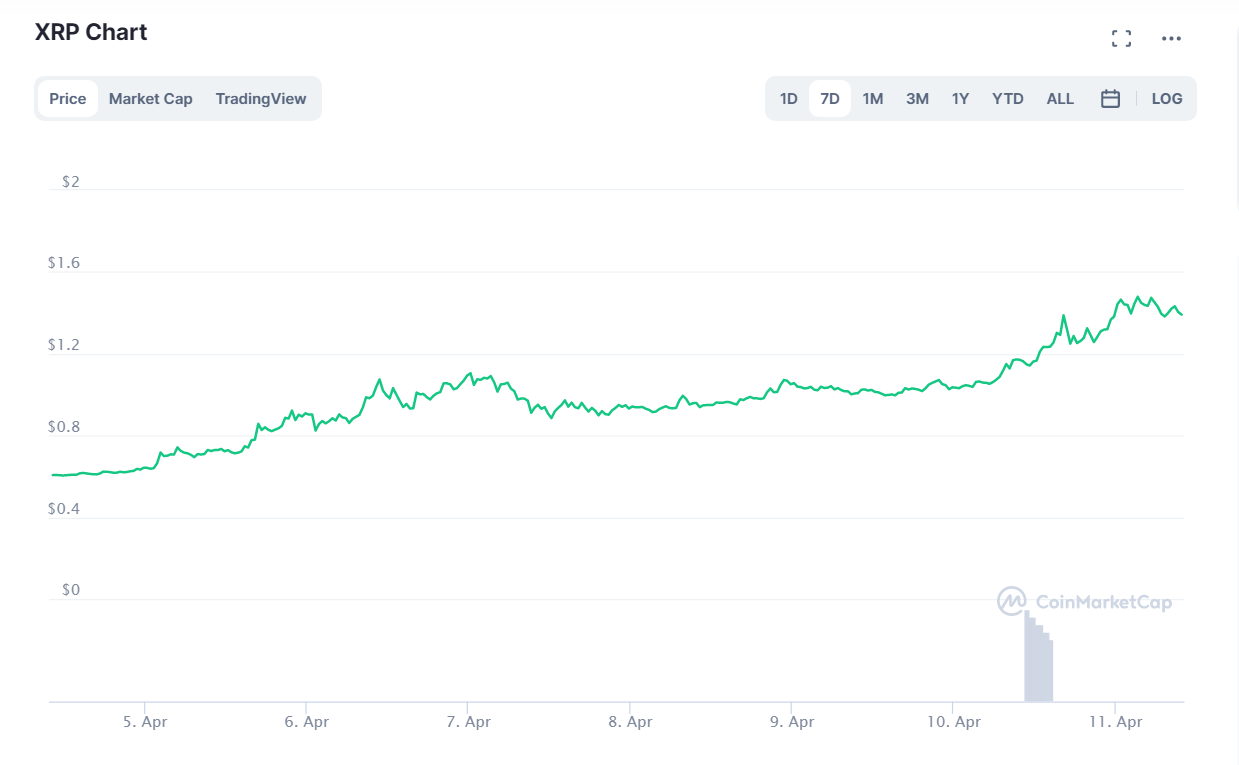This screenshot has height=765, width=1239.
Task: Show ALL price history
Action: [x=1060, y=99]
